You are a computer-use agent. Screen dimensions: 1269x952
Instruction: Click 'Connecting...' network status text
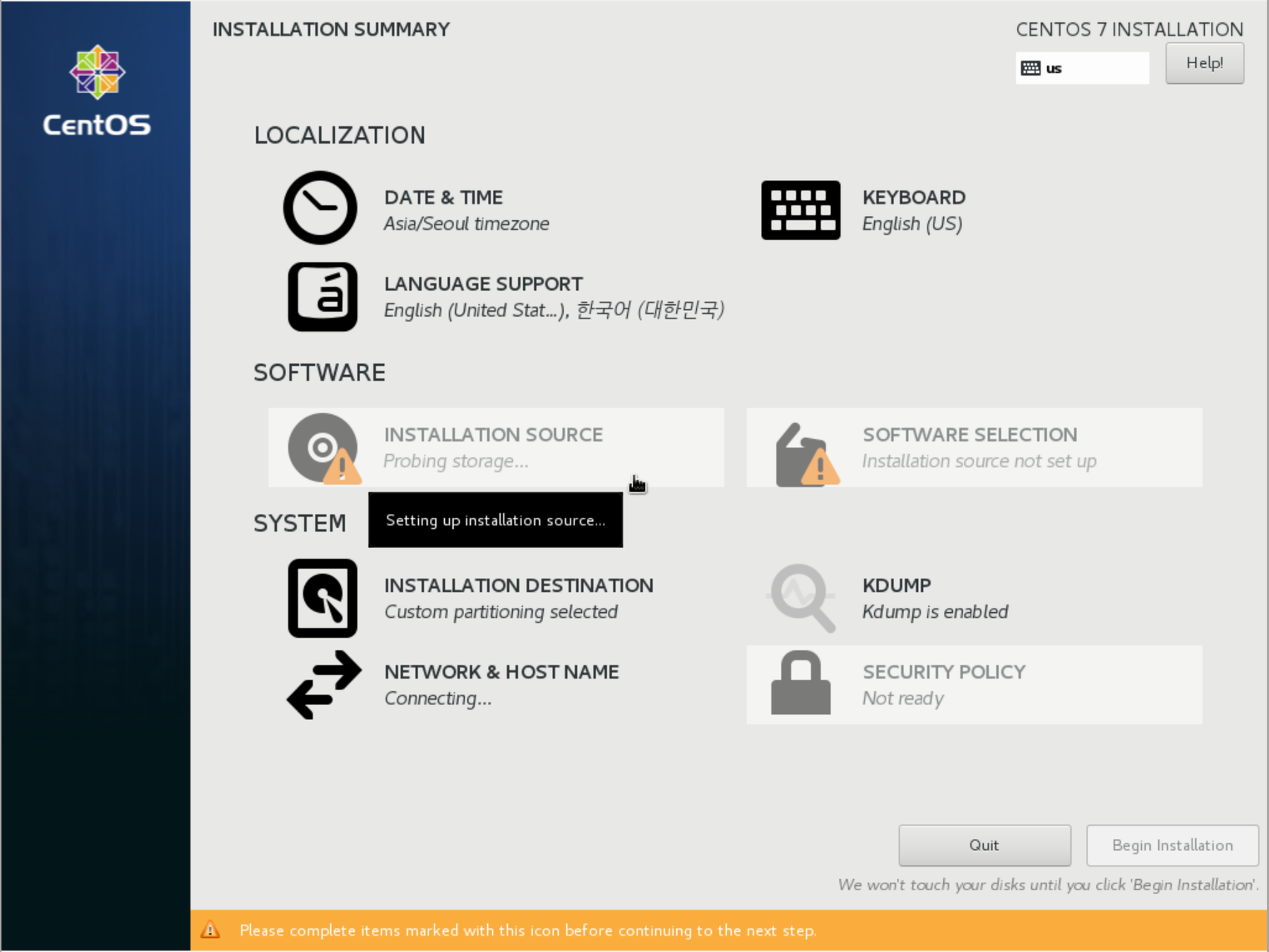437,699
